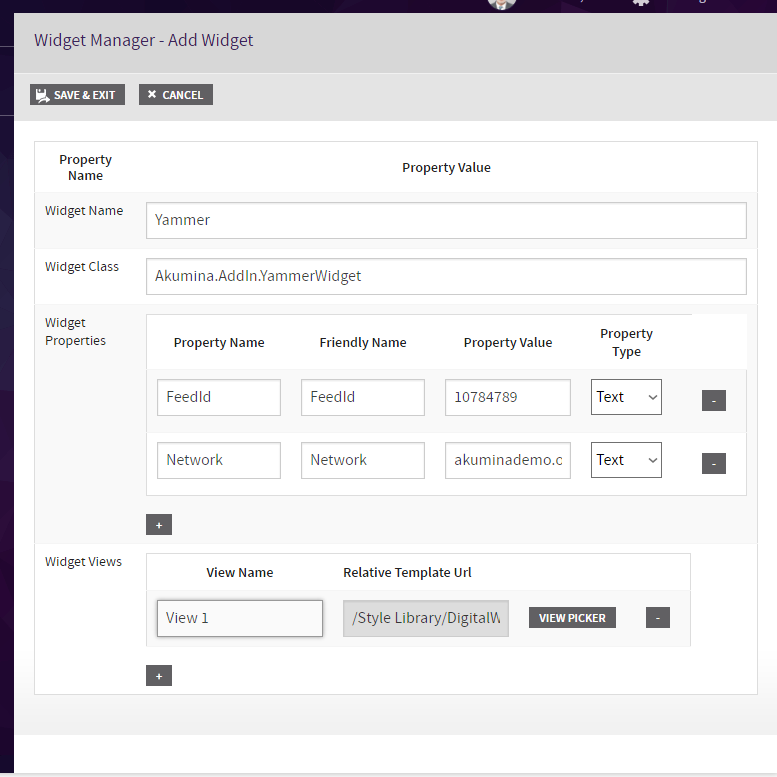
Task: Click the View 1 name field
Action: coord(239,618)
